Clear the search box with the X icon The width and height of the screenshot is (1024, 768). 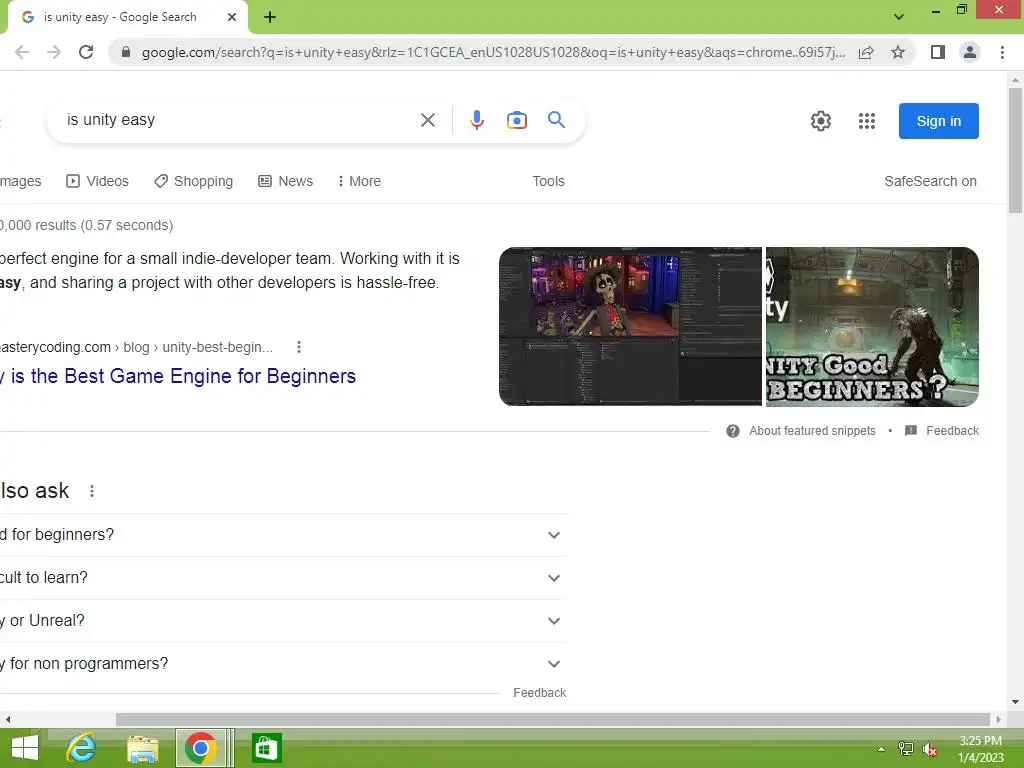[428, 120]
